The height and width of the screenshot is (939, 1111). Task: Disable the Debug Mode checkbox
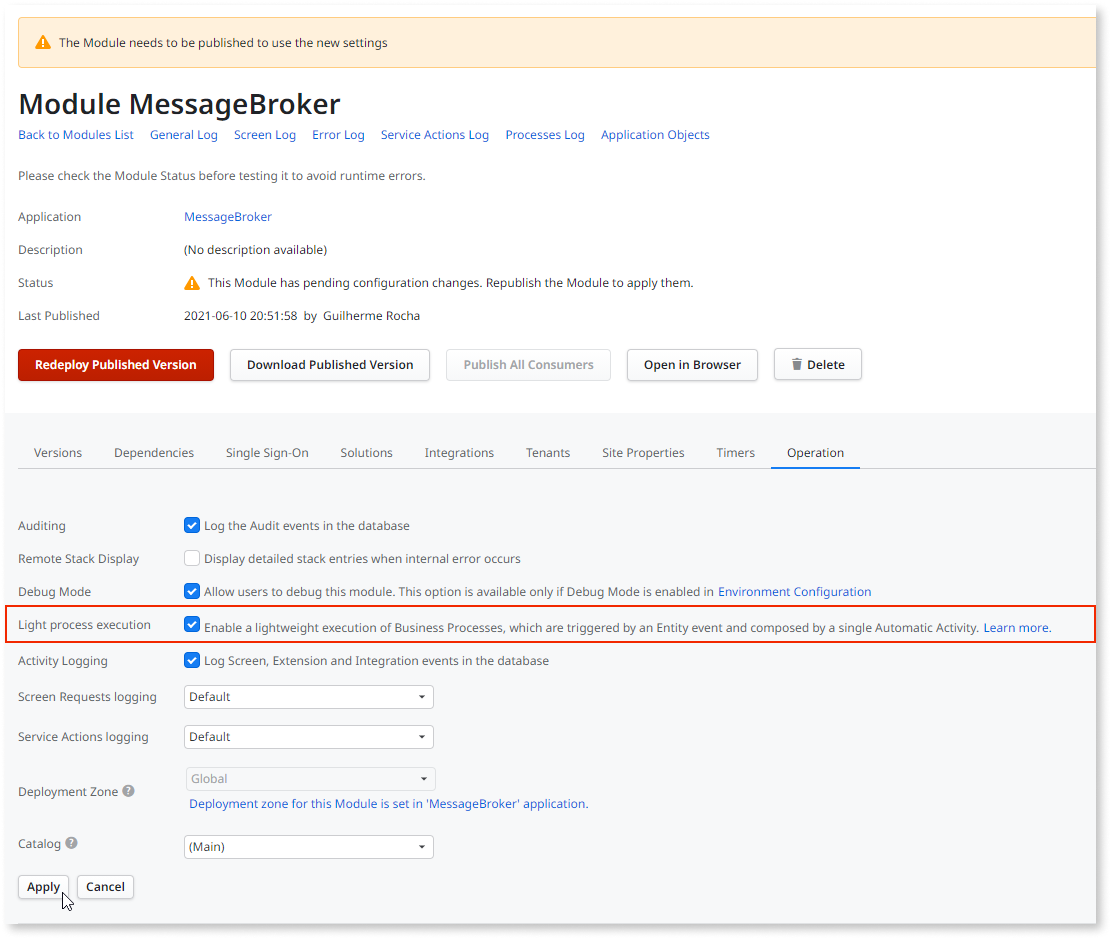[191, 591]
